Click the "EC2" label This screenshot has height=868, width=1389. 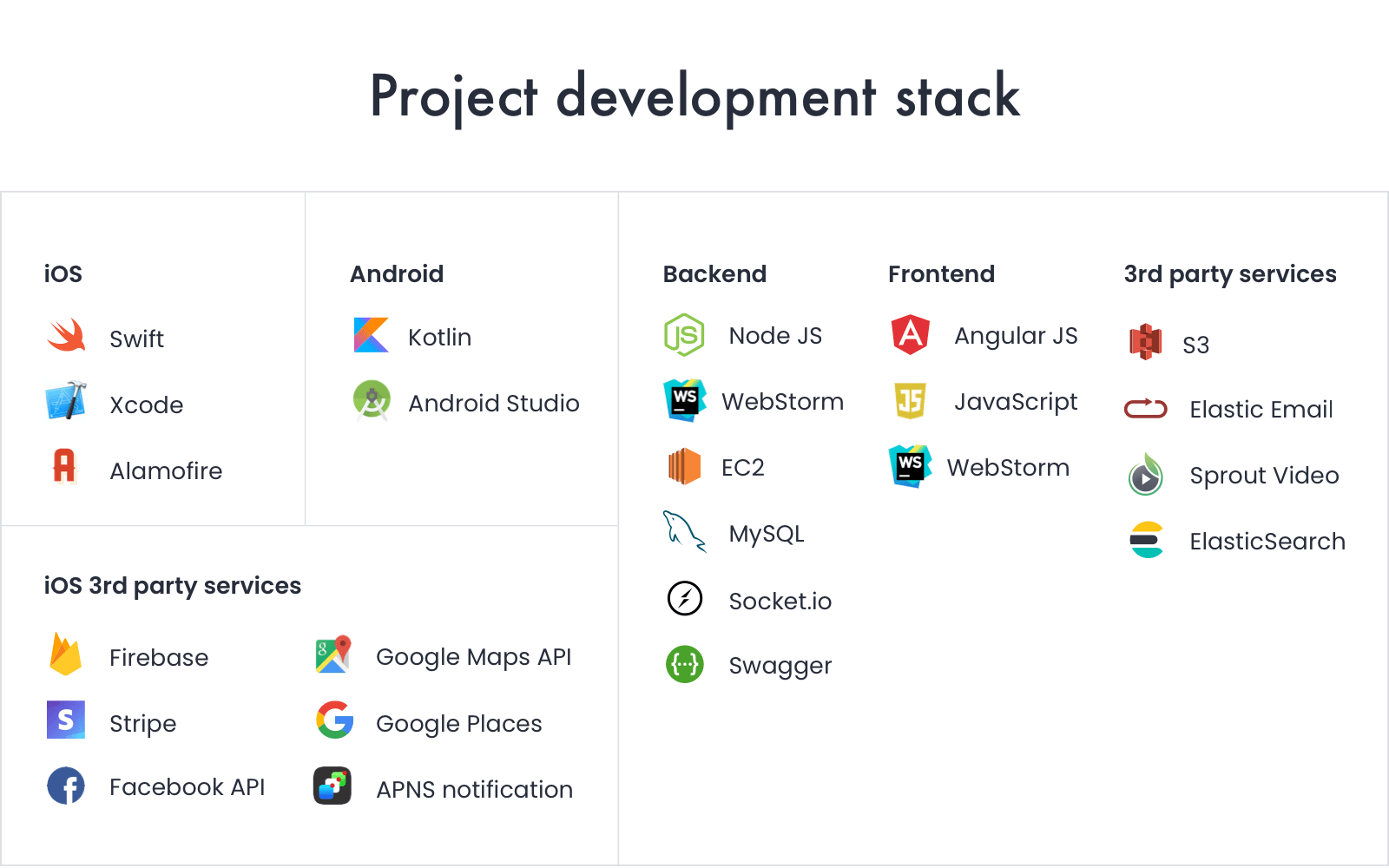pos(743,467)
